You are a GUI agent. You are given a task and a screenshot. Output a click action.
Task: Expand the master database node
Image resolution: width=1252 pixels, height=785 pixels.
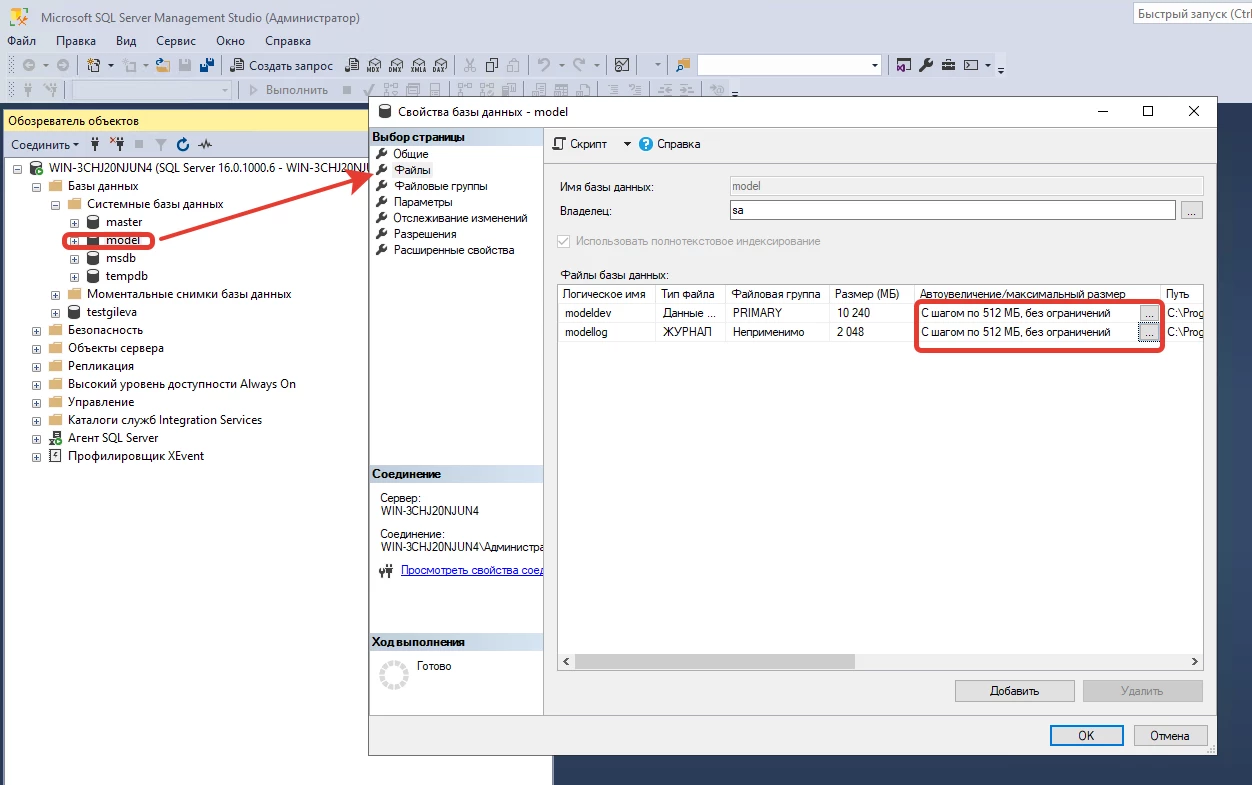point(74,222)
